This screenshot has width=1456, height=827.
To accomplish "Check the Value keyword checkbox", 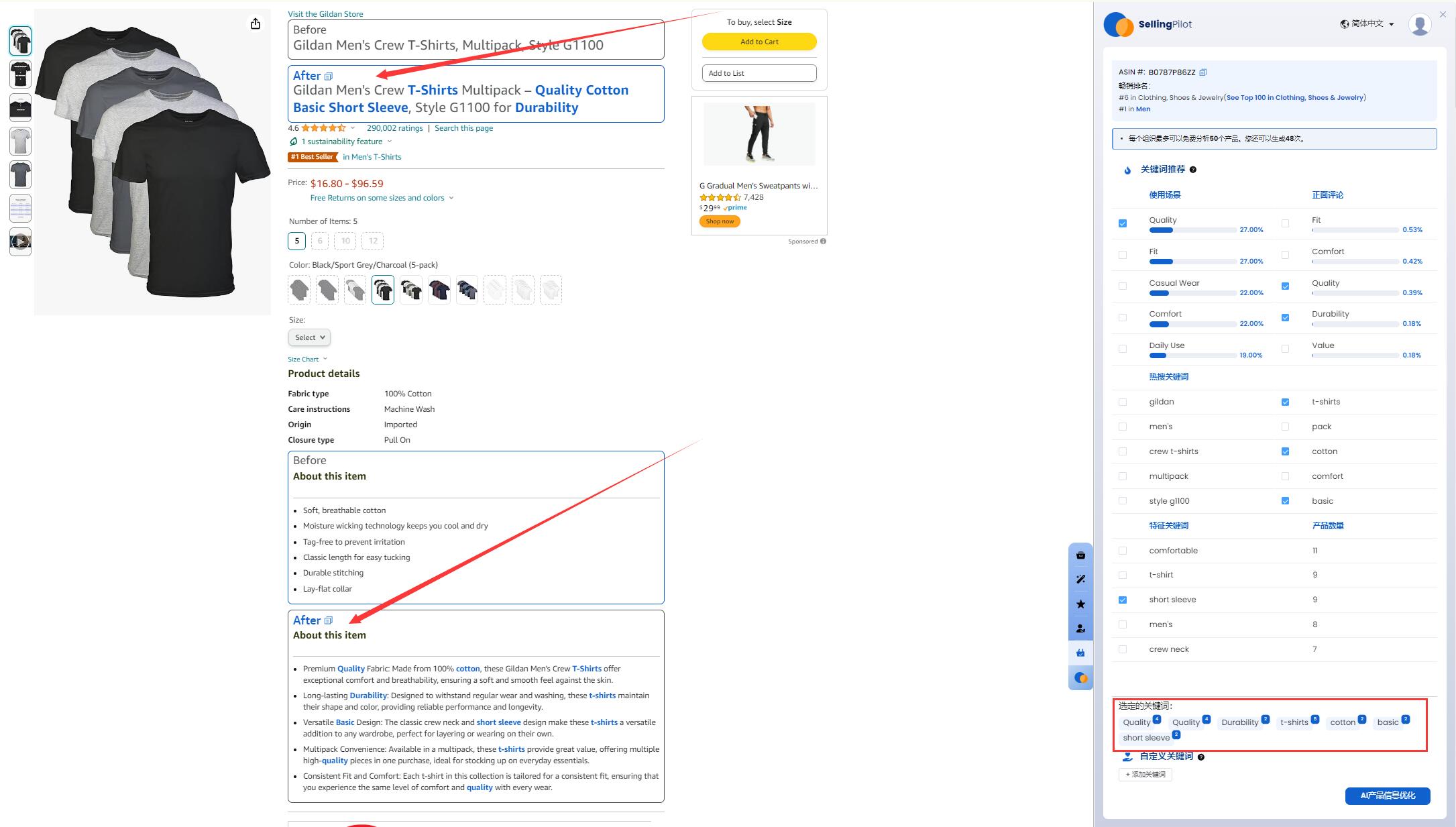I will click(1285, 349).
